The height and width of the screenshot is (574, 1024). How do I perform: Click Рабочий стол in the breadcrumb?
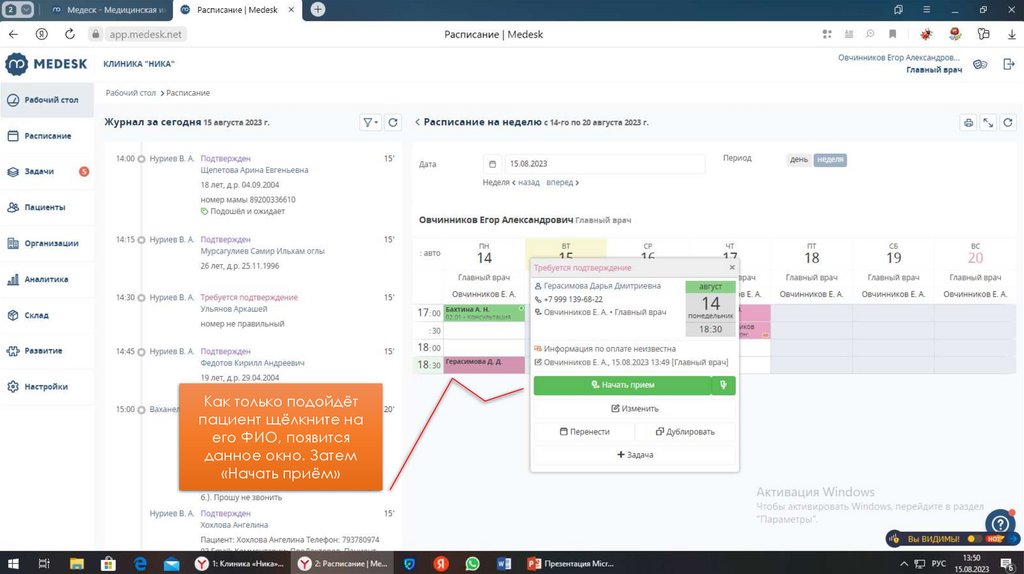pyautogui.click(x=131, y=93)
